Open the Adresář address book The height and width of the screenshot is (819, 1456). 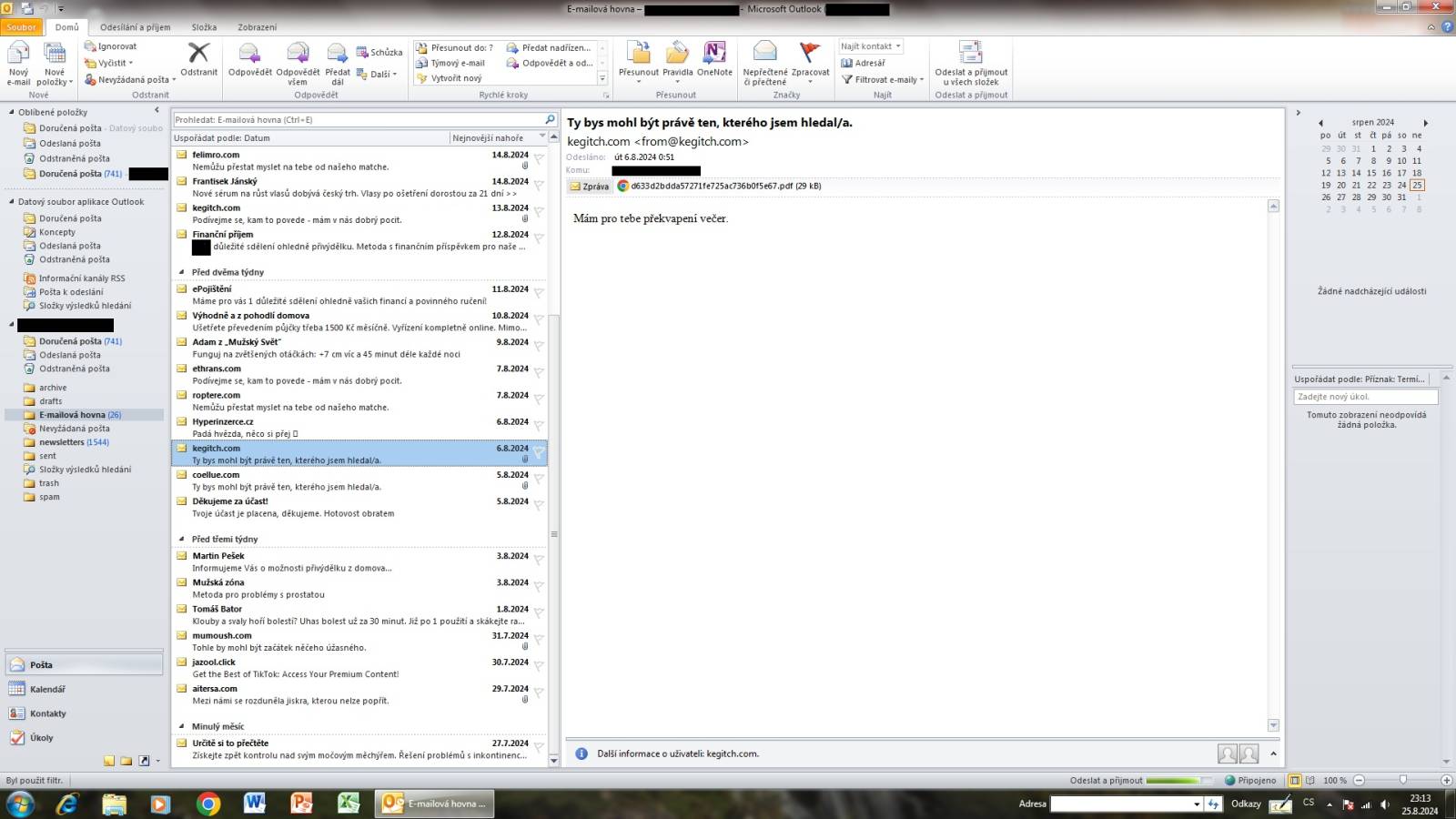point(863,63)
